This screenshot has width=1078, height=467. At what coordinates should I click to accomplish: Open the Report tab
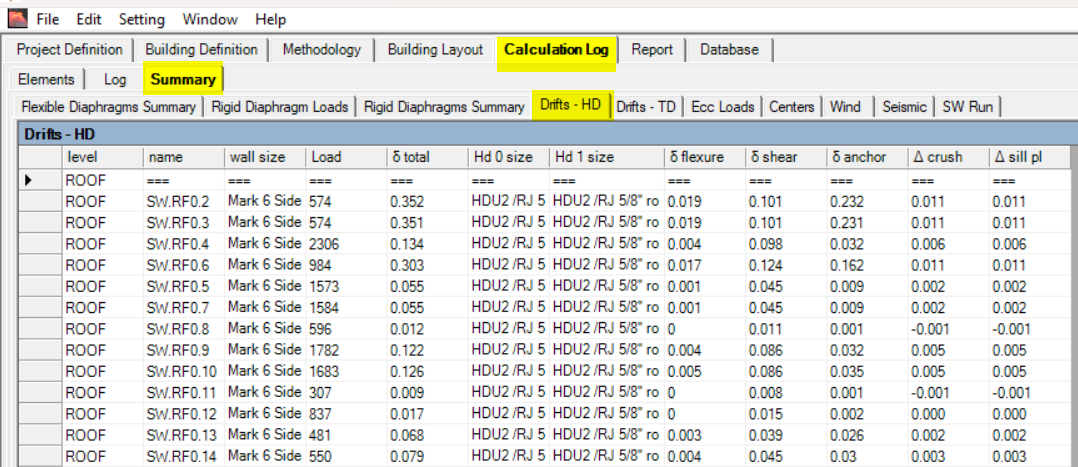tap(651, 50)
